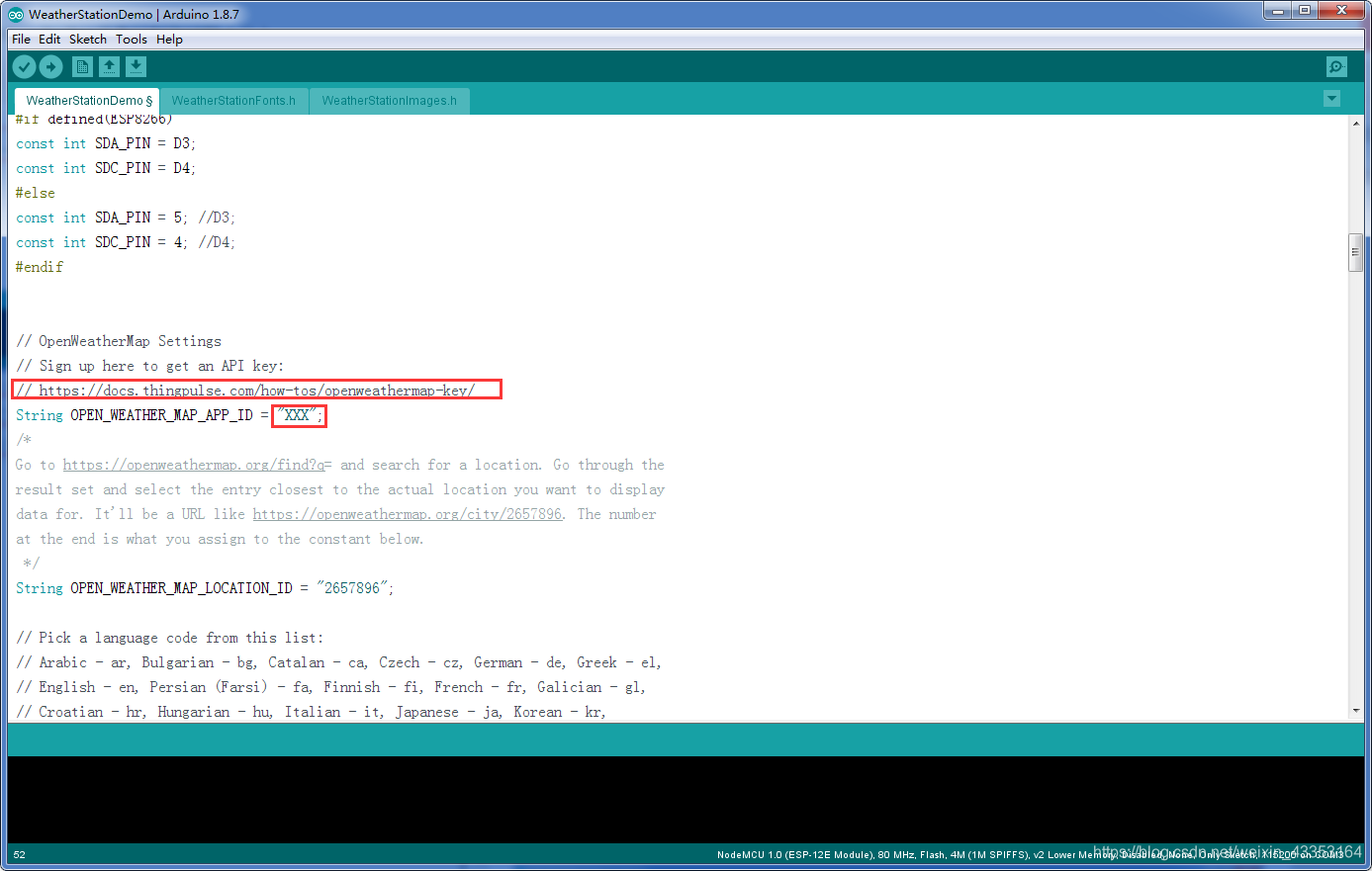Click the Arabic - ar language comment line
The height and width of the screenshot is (871, 1372).
tap(339, 662)
